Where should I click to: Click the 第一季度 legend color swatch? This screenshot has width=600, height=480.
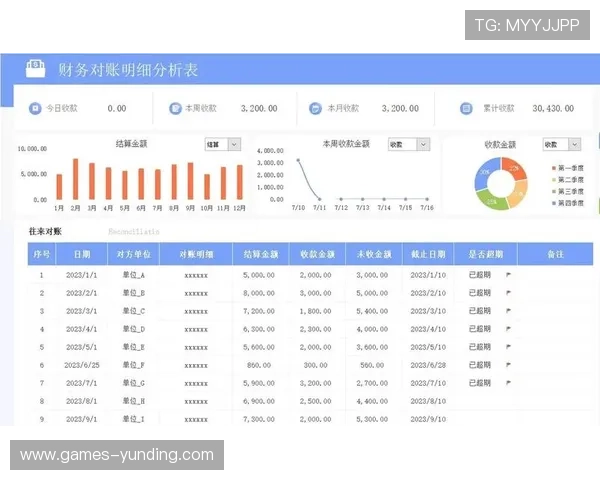(x=553, y=168)
